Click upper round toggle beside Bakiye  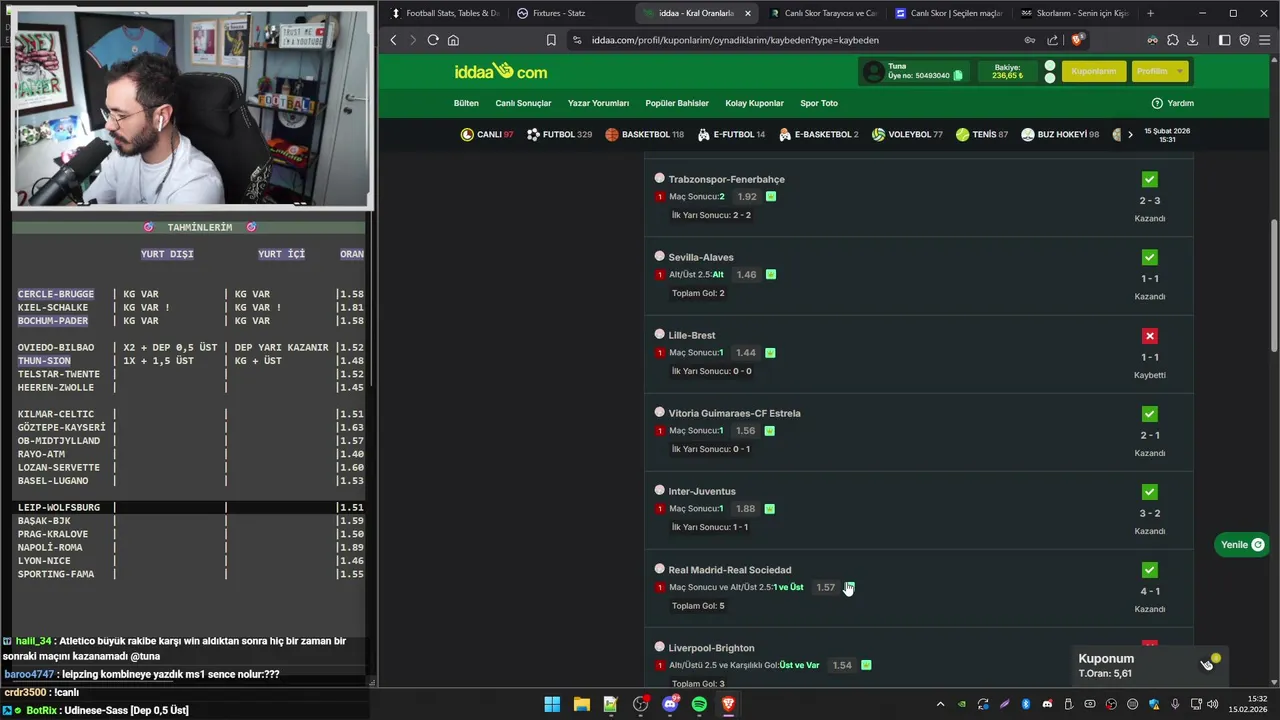pos(1050,66)
